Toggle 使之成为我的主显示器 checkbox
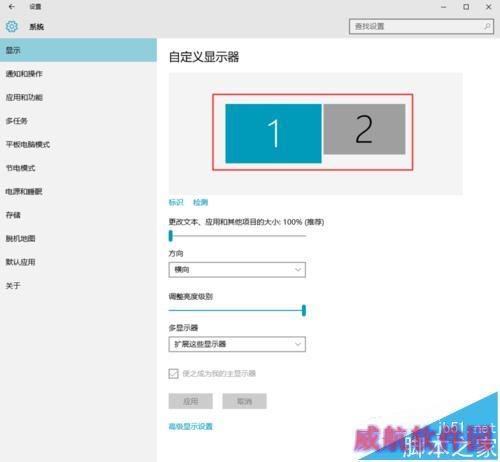The image size is (500, 462). tap(173, 373)
